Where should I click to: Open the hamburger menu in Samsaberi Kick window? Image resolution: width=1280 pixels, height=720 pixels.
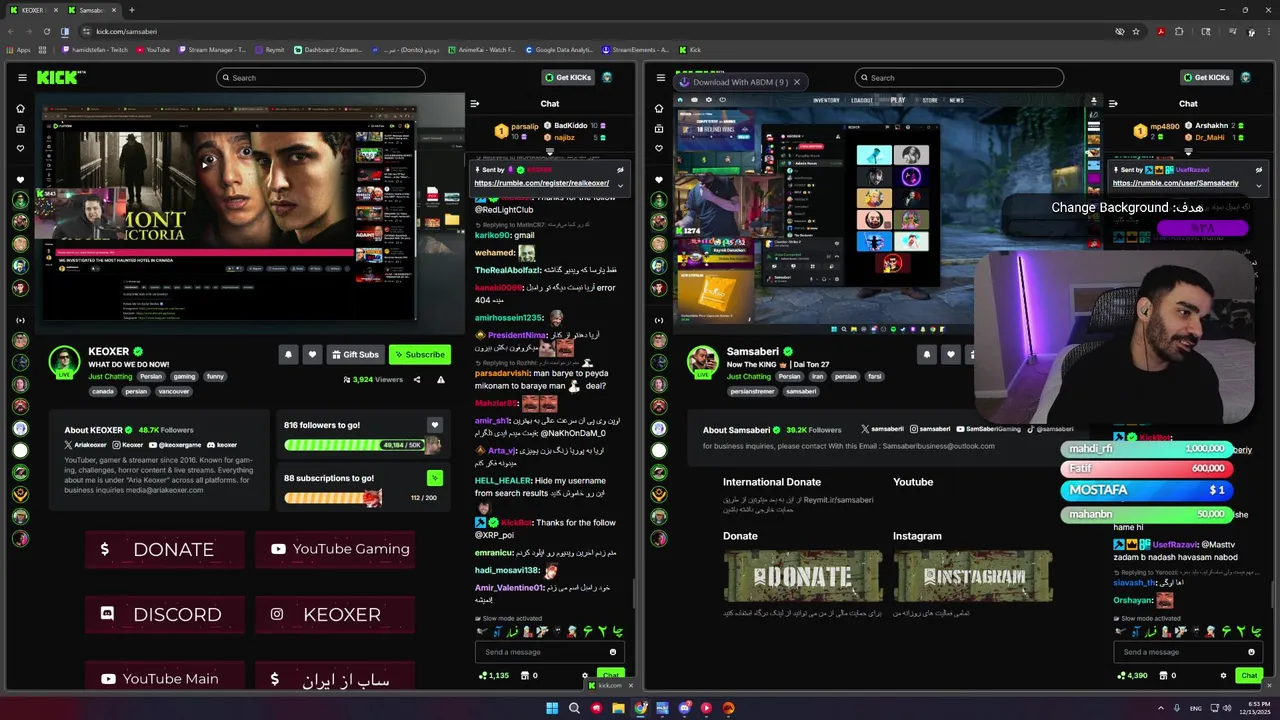coord(660,78)
